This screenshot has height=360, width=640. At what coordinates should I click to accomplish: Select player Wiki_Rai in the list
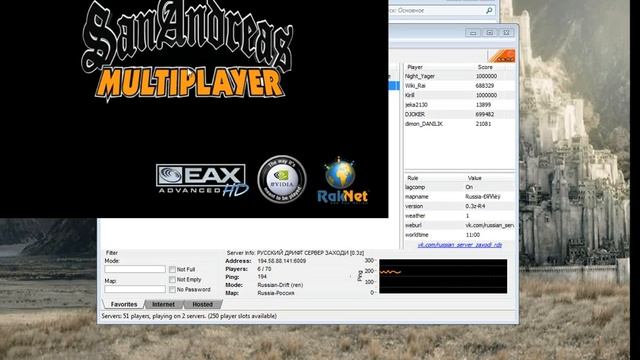[415, 86]
